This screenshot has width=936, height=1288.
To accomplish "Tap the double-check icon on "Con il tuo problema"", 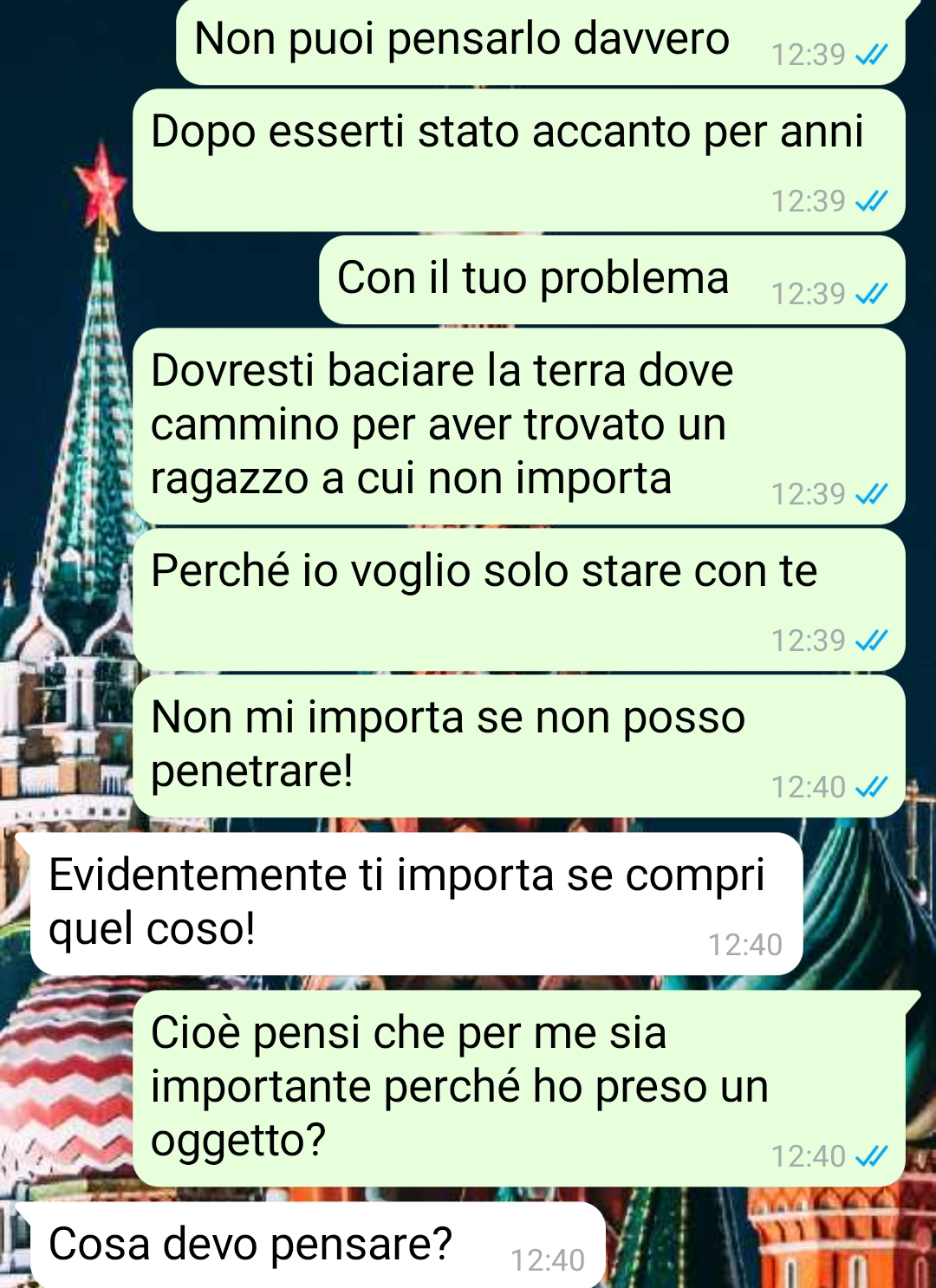I will coord(871,295).
